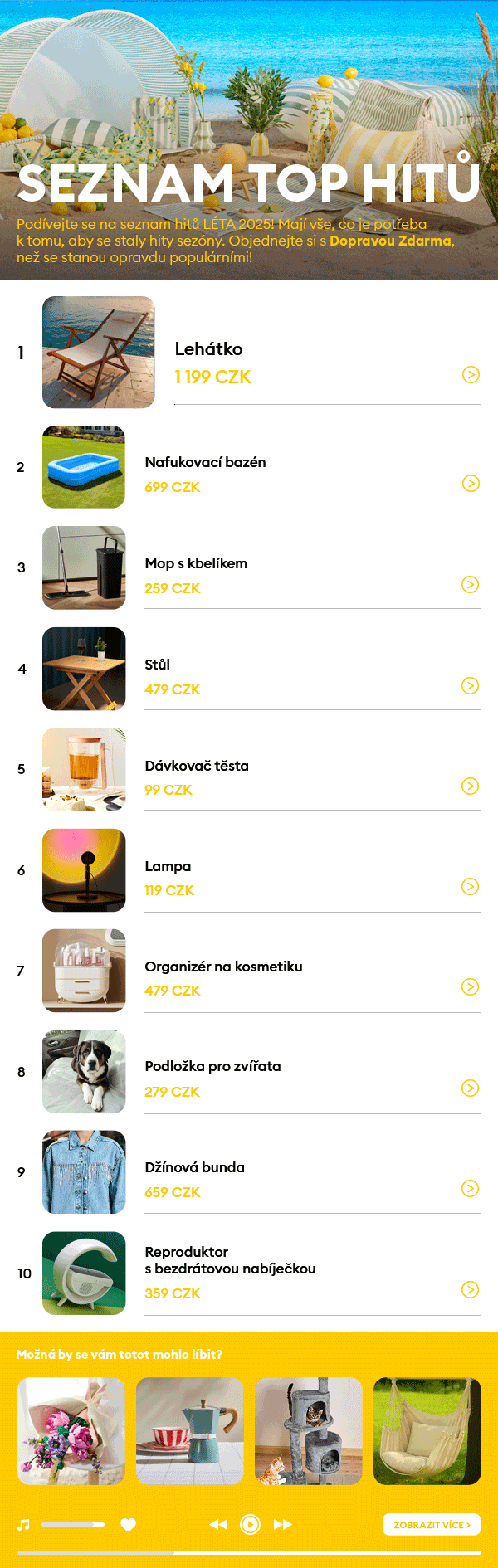Click the play button in player bar
The width and height of the screenshot is (498, 1568).
point(250,1524)
